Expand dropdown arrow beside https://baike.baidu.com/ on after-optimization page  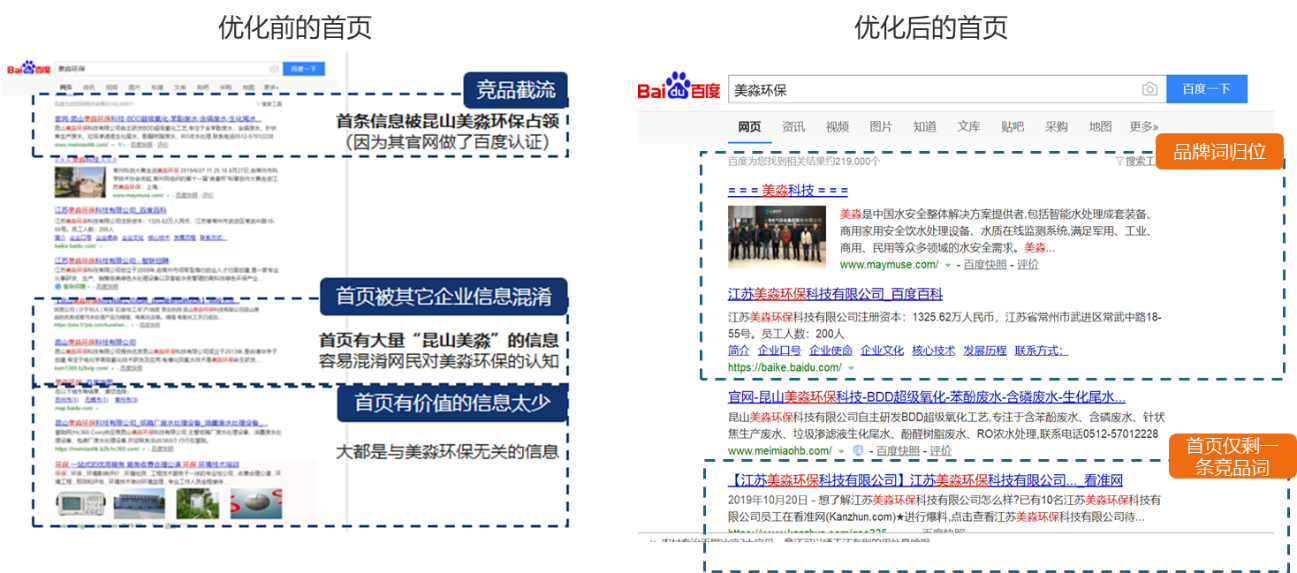(x=851, y=369)
